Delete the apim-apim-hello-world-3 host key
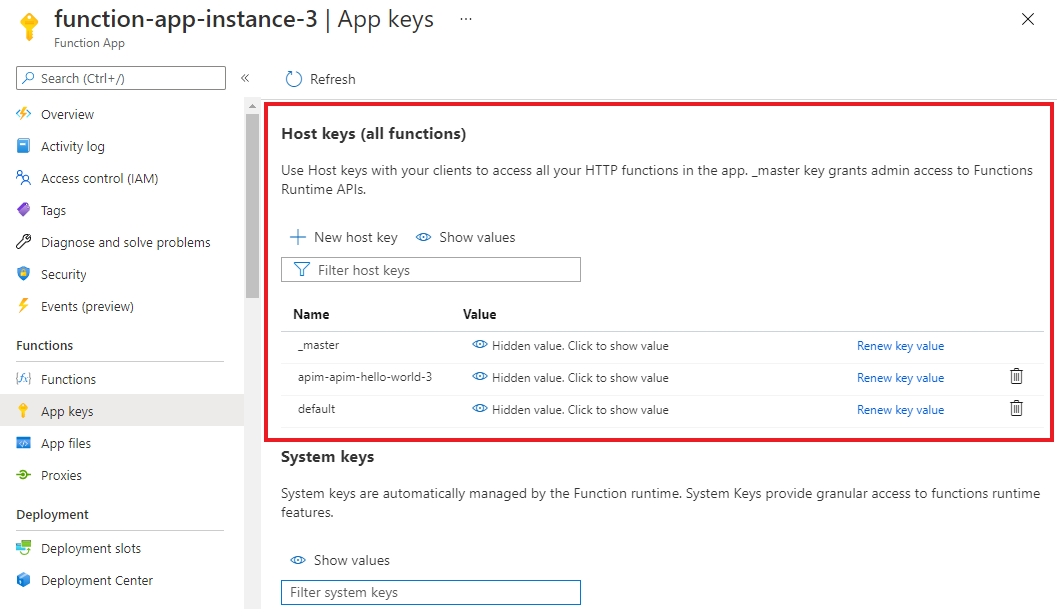The image size is (1057, 609). pyautogui.click(x=1016, y=377)
